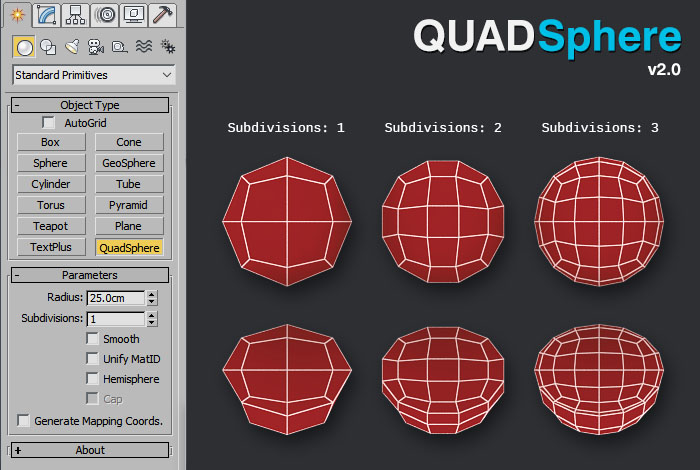Open the Utilities hammer tab
The image size is (700, 470).
tap(163, 14)
